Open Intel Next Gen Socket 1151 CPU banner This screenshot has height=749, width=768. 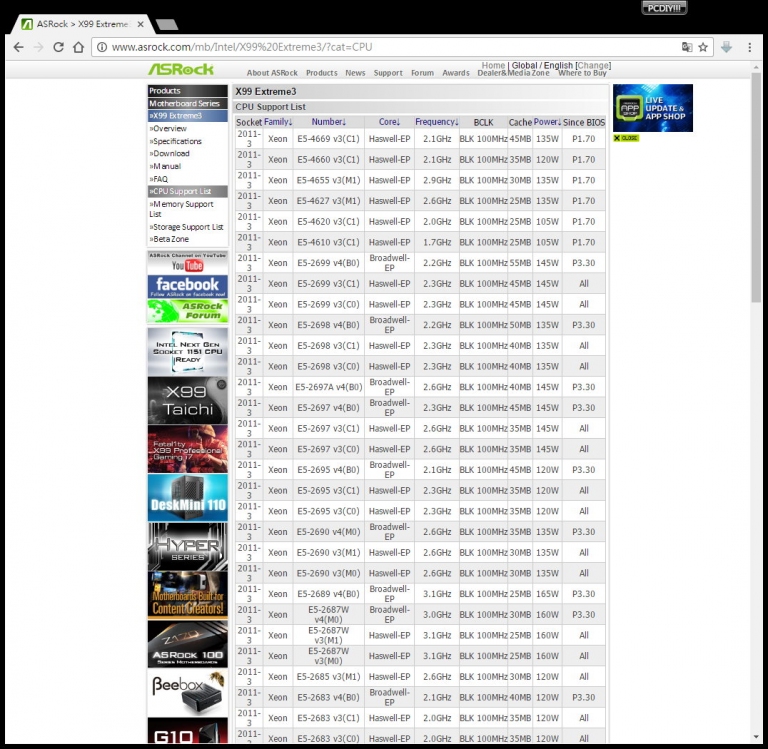pos(188,352)
